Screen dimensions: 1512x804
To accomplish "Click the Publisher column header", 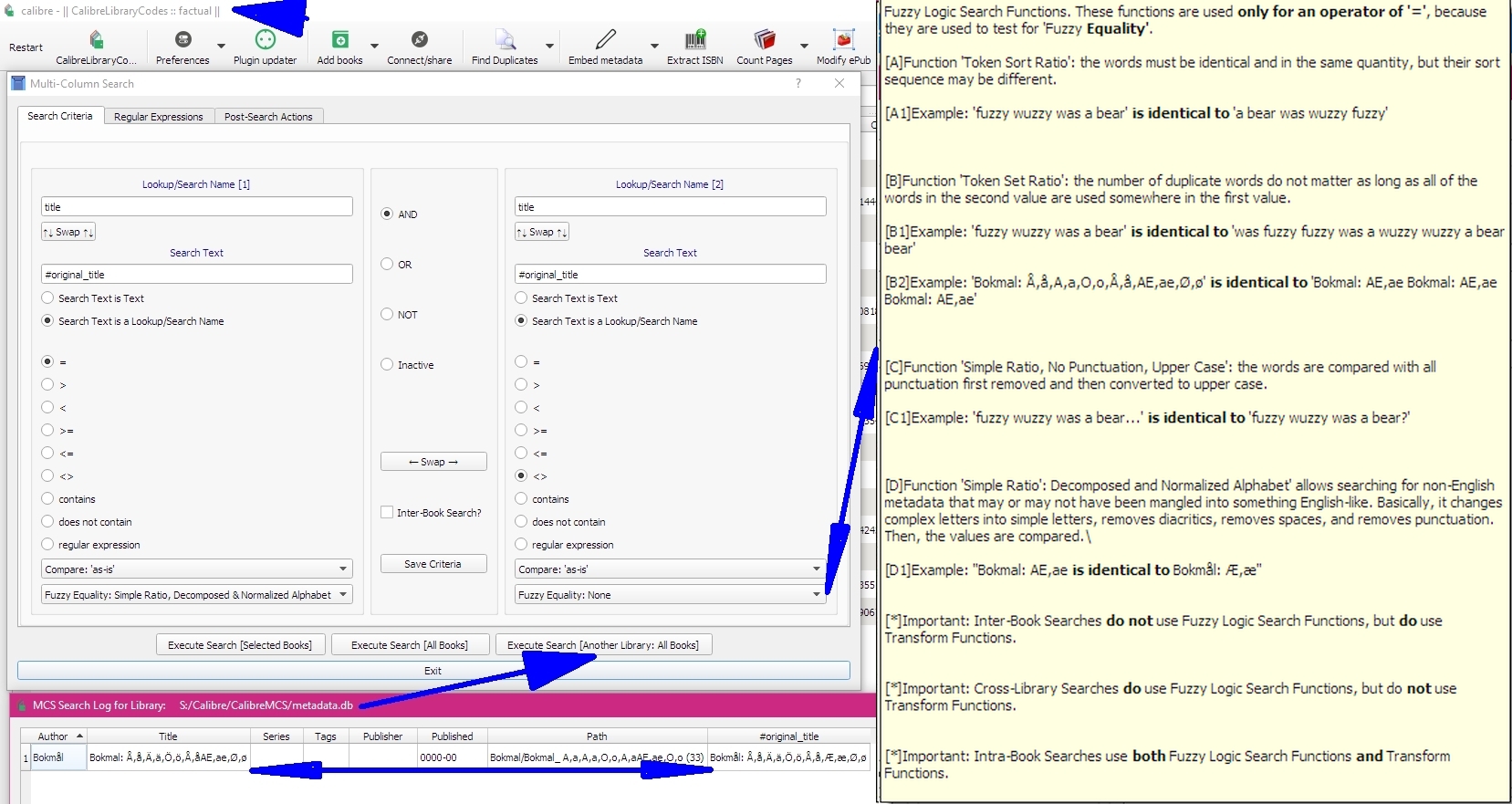I will pyautogui.click(x=383, y=736).
